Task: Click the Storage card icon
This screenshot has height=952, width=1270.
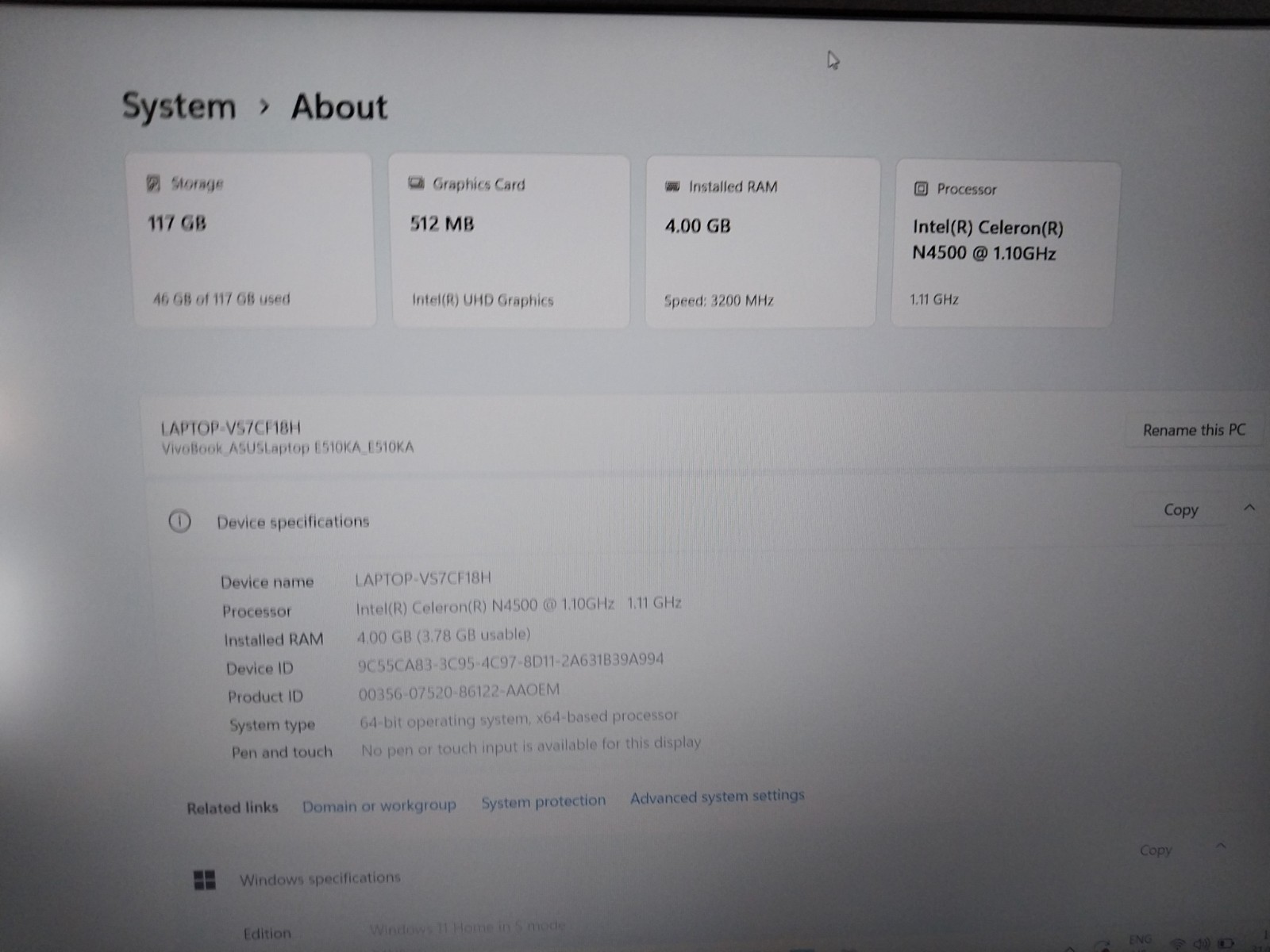Action: (x=154, y=183)
